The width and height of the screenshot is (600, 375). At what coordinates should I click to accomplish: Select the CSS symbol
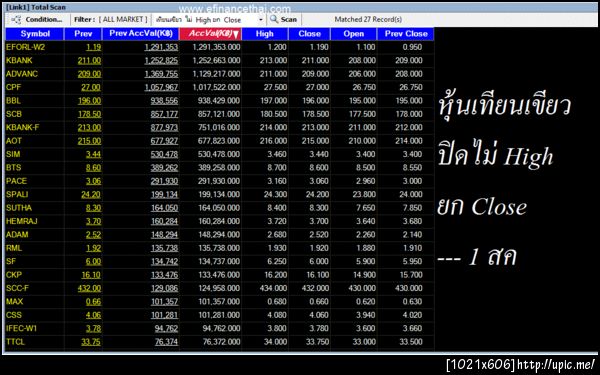[14, 315]
